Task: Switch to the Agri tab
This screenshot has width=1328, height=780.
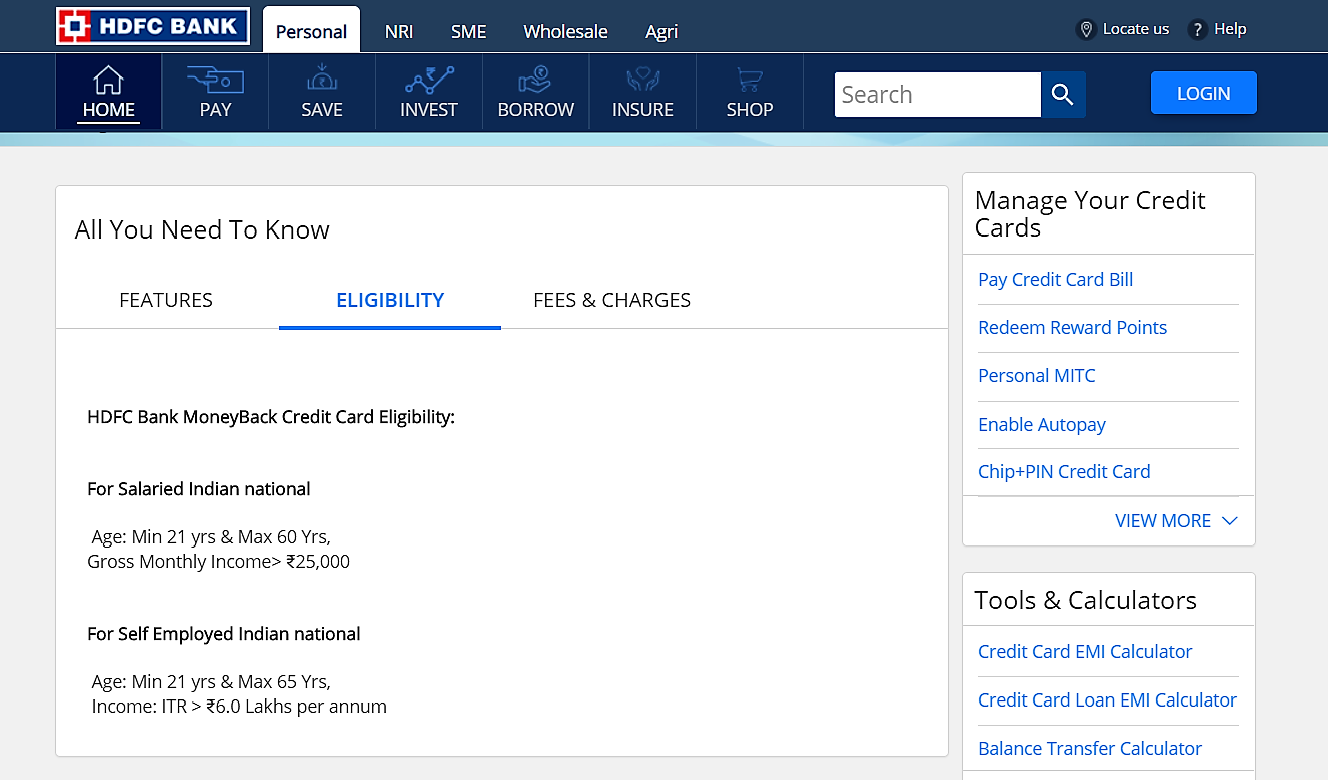Action: click(661, 31)
